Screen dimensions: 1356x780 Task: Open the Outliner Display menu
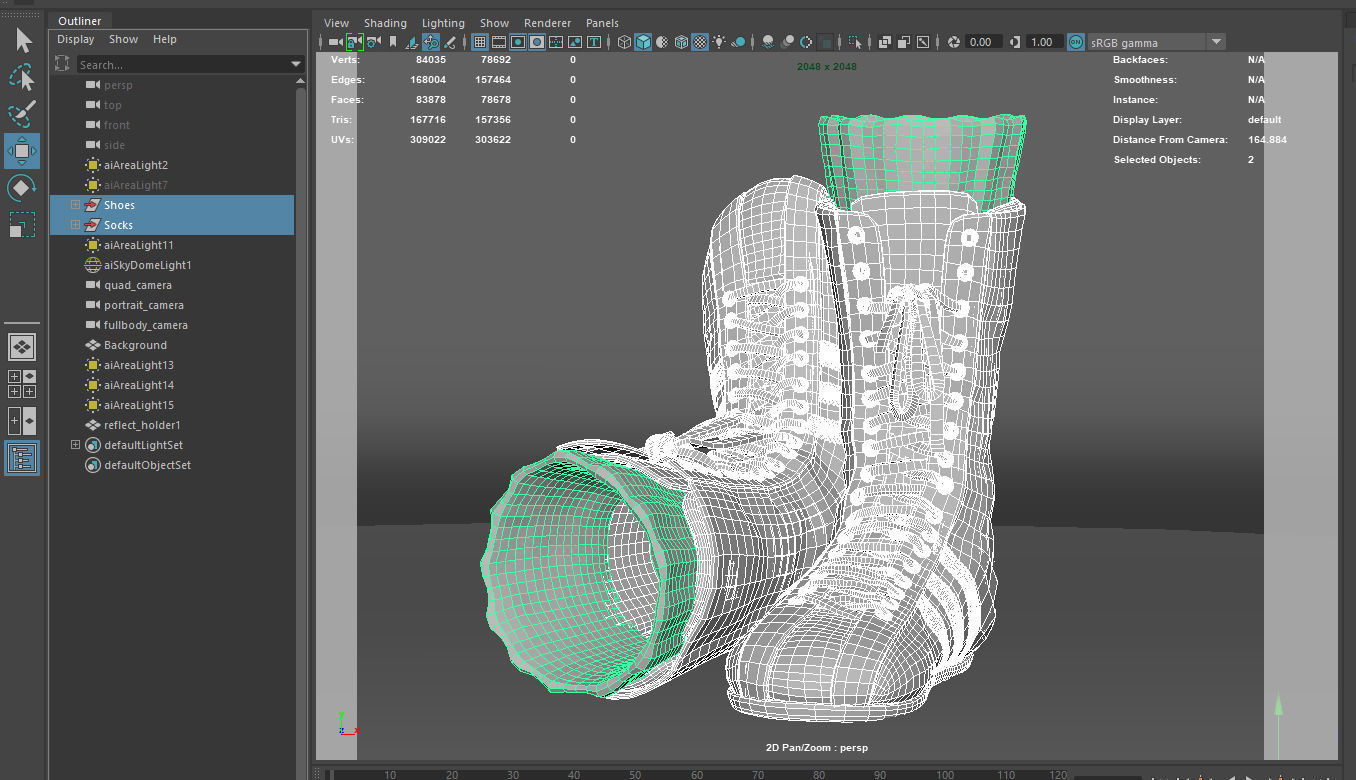(75, 39)
